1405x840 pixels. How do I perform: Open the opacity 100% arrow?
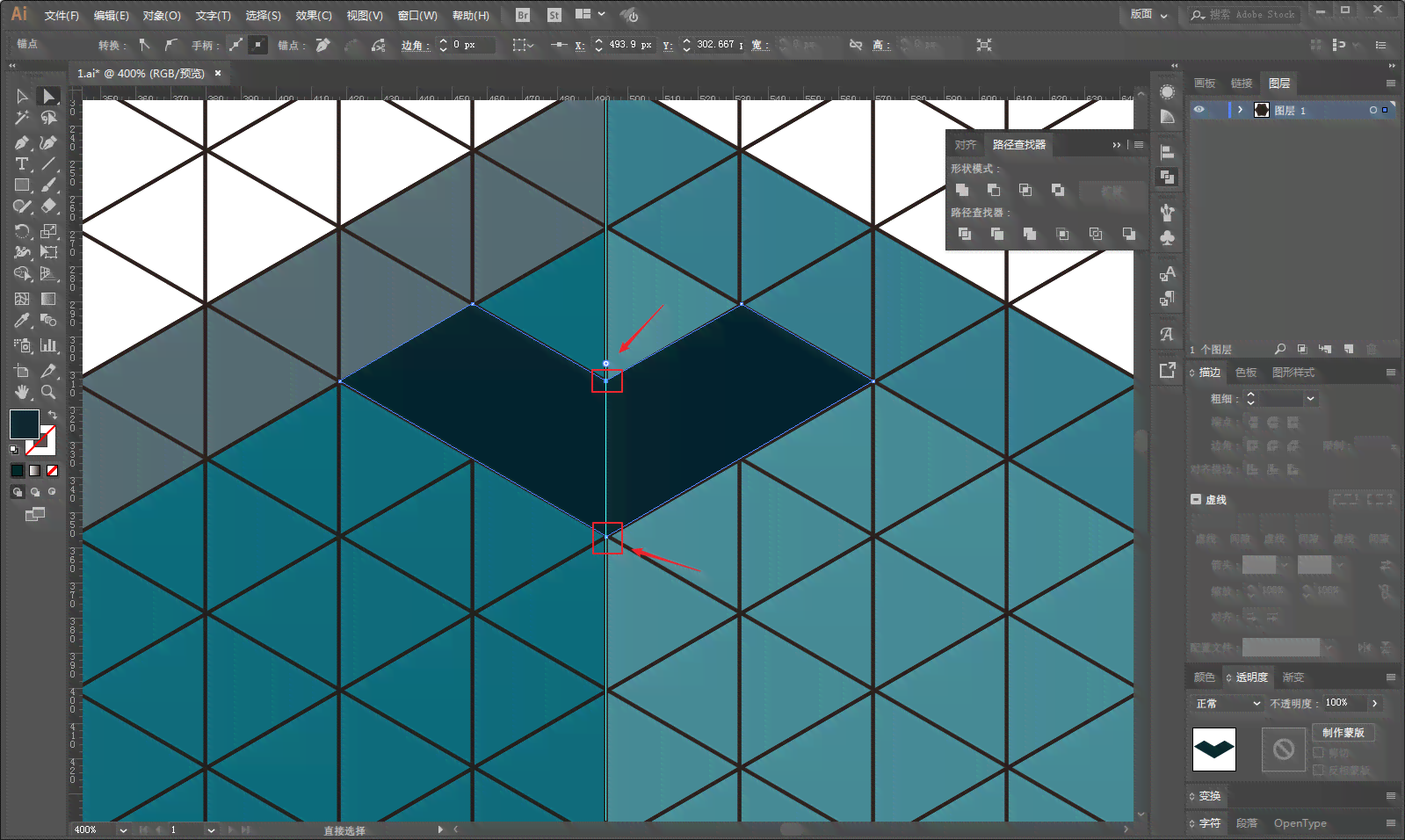1374,703
